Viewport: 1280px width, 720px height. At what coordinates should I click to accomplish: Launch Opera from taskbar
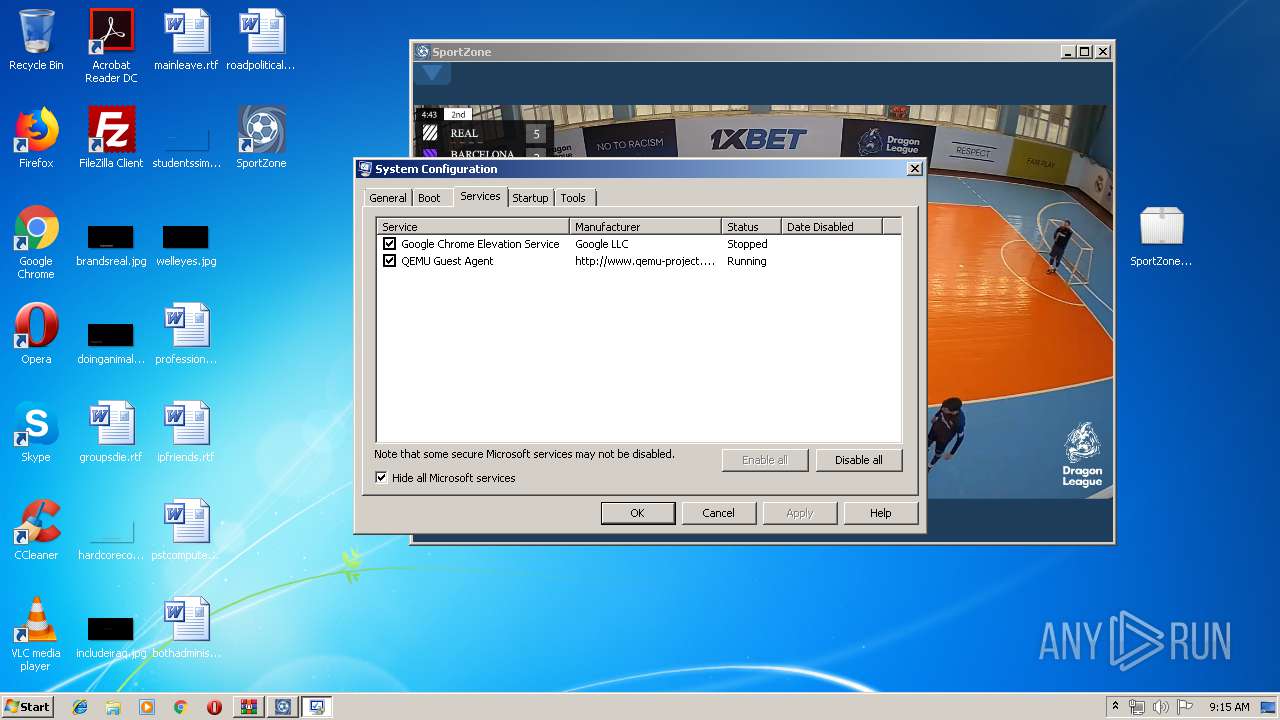(x=214, y=707)
